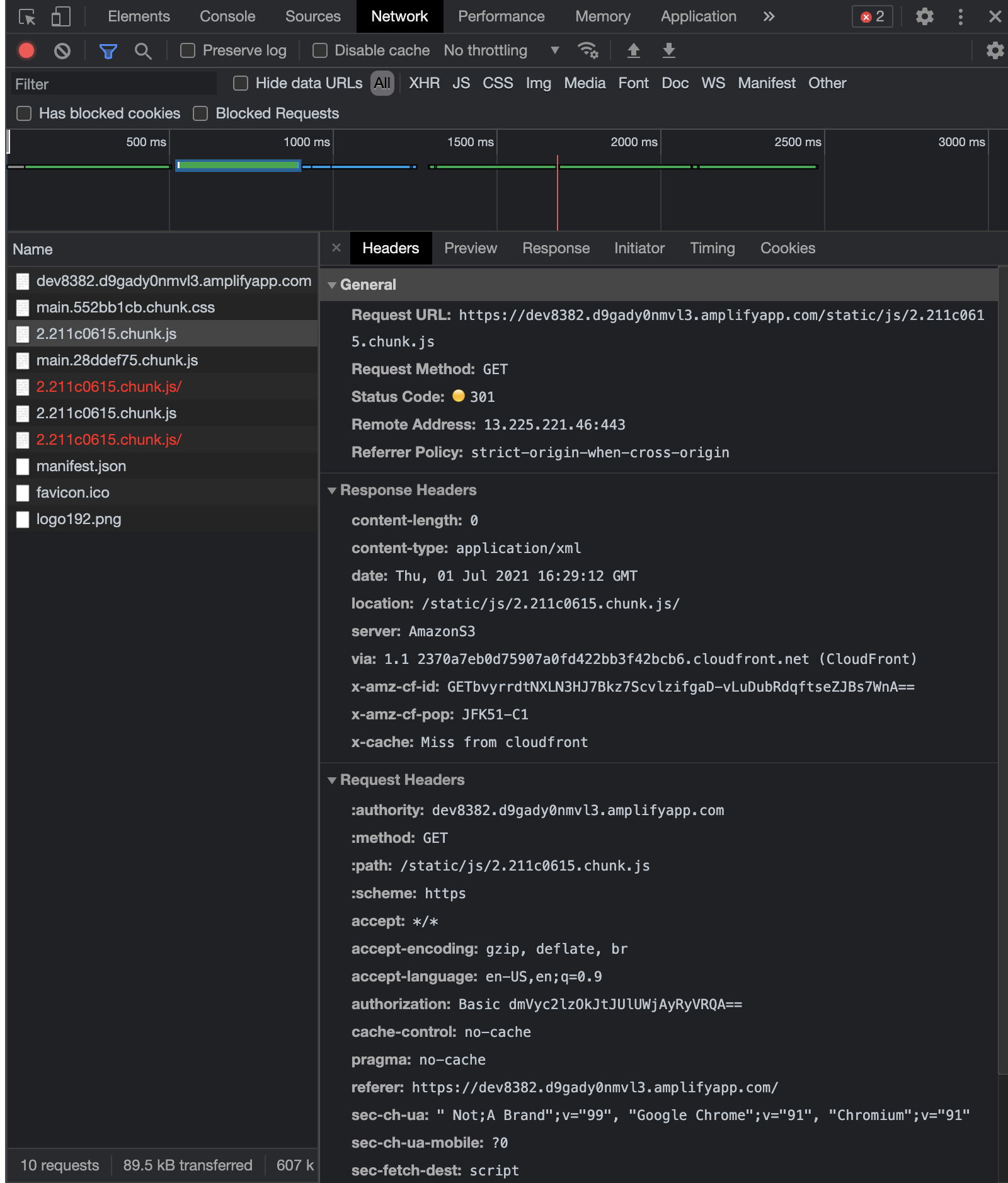The height and width of the screenshot is (1183, 1008).
Task: Select the manifest.json request icon
Action: coord(23,466)
